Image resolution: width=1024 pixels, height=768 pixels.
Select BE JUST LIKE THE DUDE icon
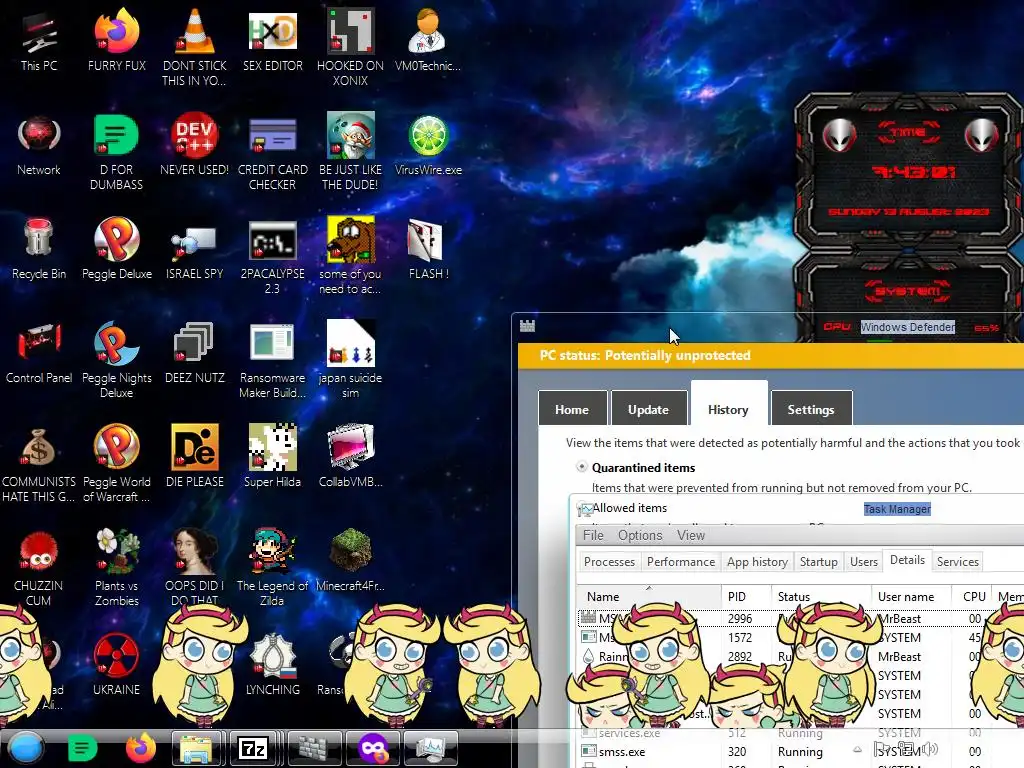(x=350, y=152)
